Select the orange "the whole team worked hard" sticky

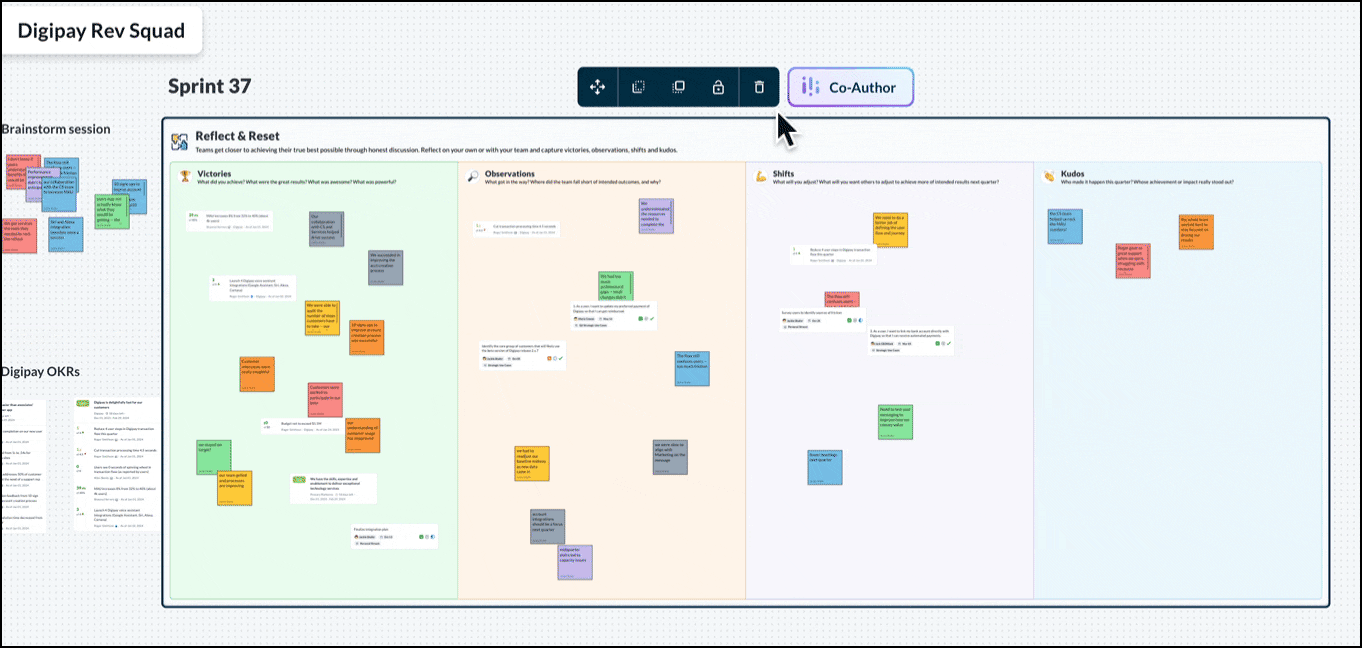1197,232
